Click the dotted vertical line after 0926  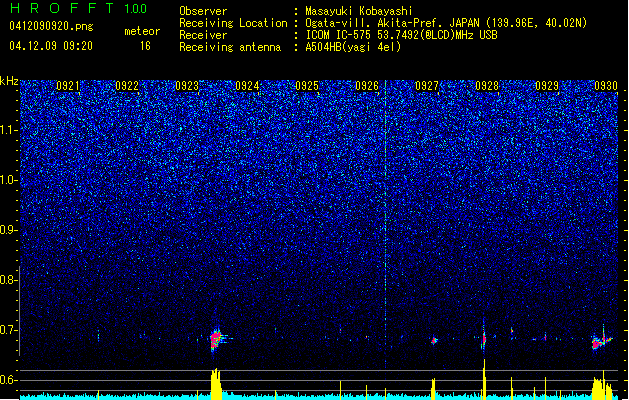pyautogui.click(x=386, y=225)
